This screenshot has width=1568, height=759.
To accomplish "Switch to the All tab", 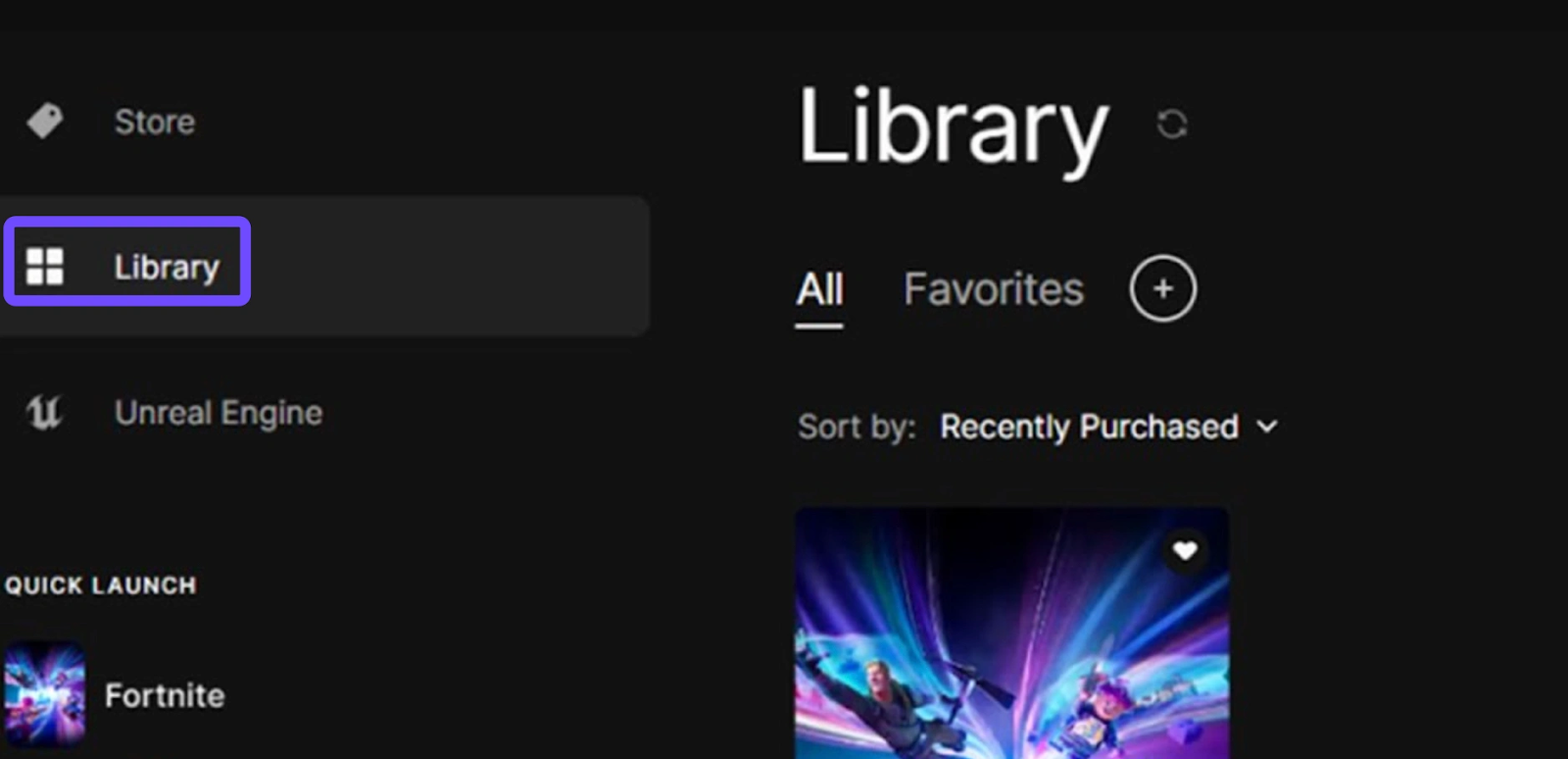I will point(819,290).
